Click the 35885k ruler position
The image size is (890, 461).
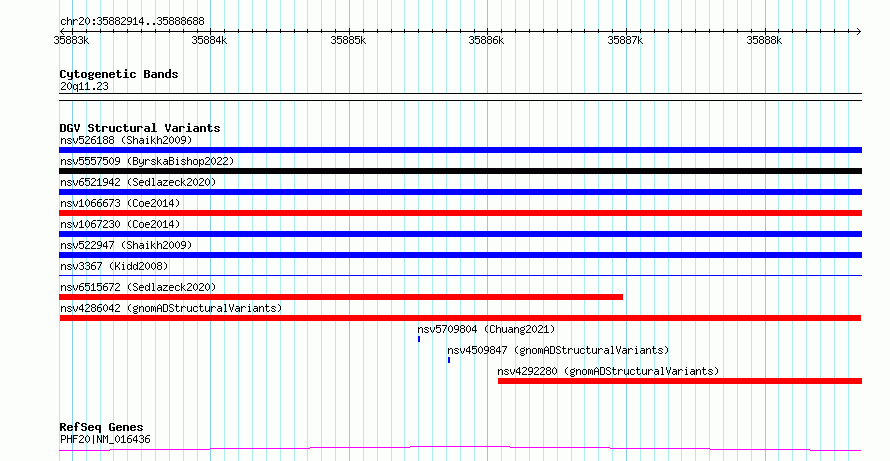[x=348, y=40]
